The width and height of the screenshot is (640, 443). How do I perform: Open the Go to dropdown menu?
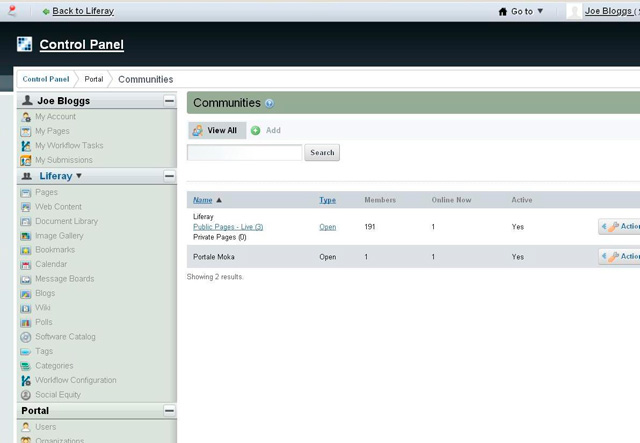tap(521, 11)
